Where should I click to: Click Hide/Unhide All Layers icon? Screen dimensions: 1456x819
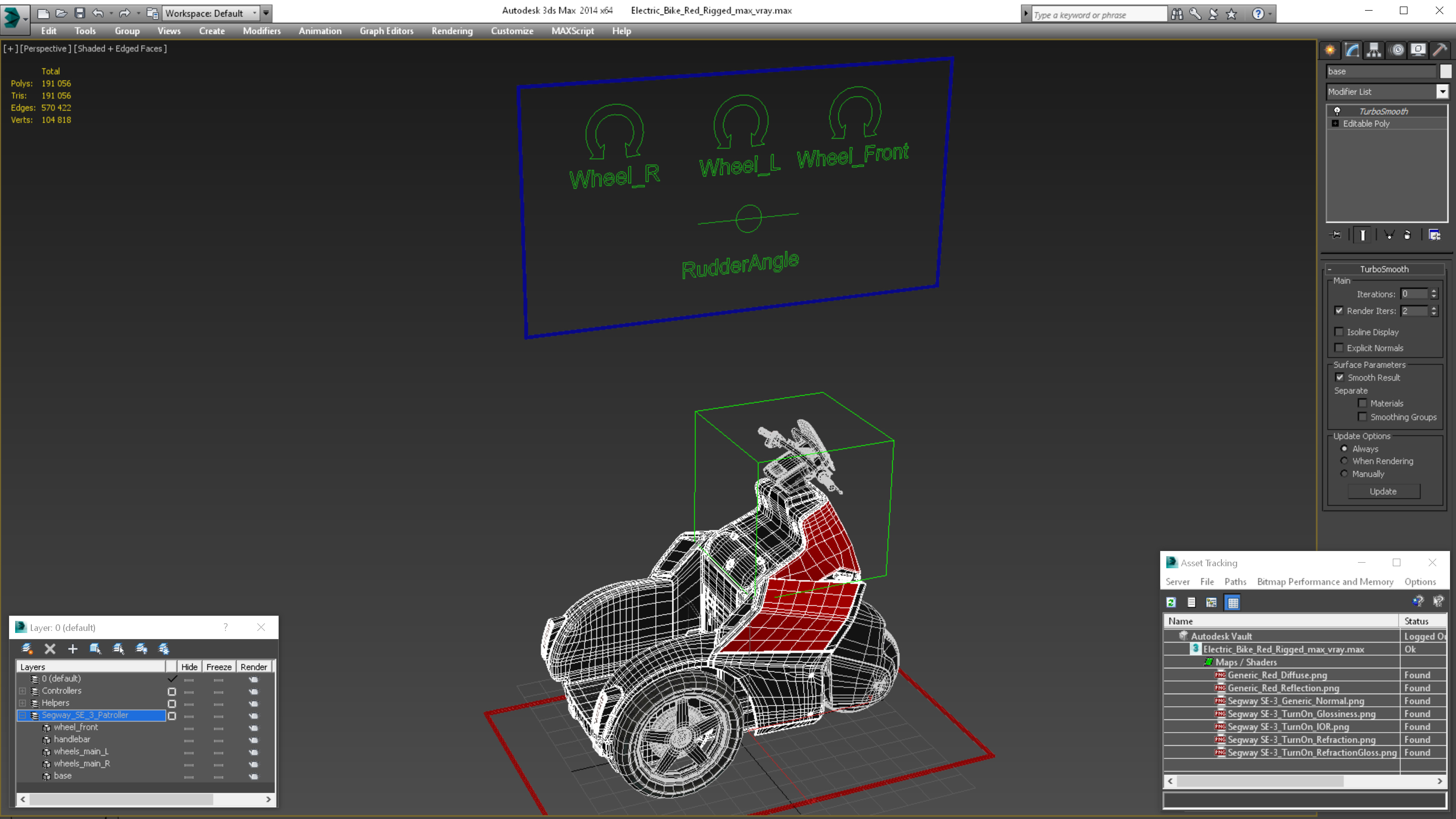click(x=142, y=649)
